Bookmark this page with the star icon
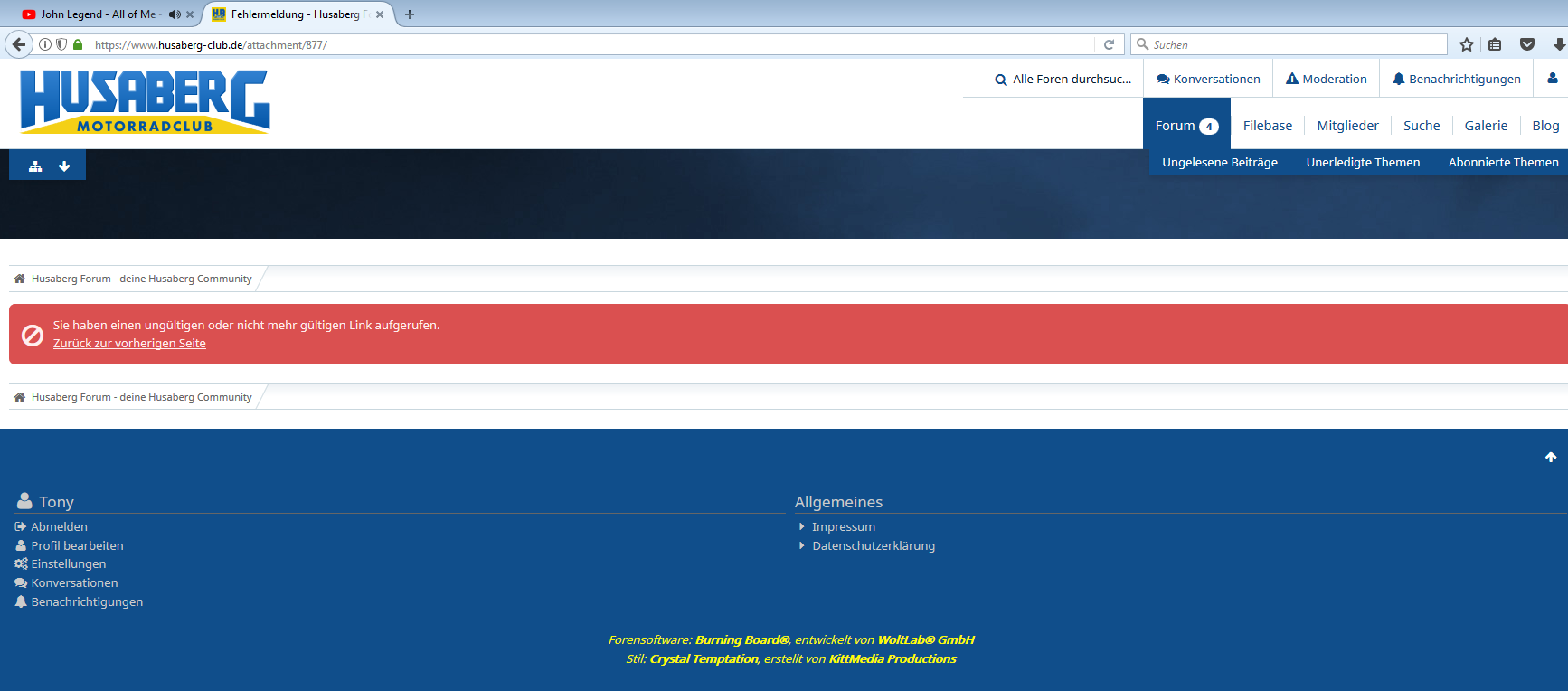1568x691 pixels. click(x=1467, y=44)
